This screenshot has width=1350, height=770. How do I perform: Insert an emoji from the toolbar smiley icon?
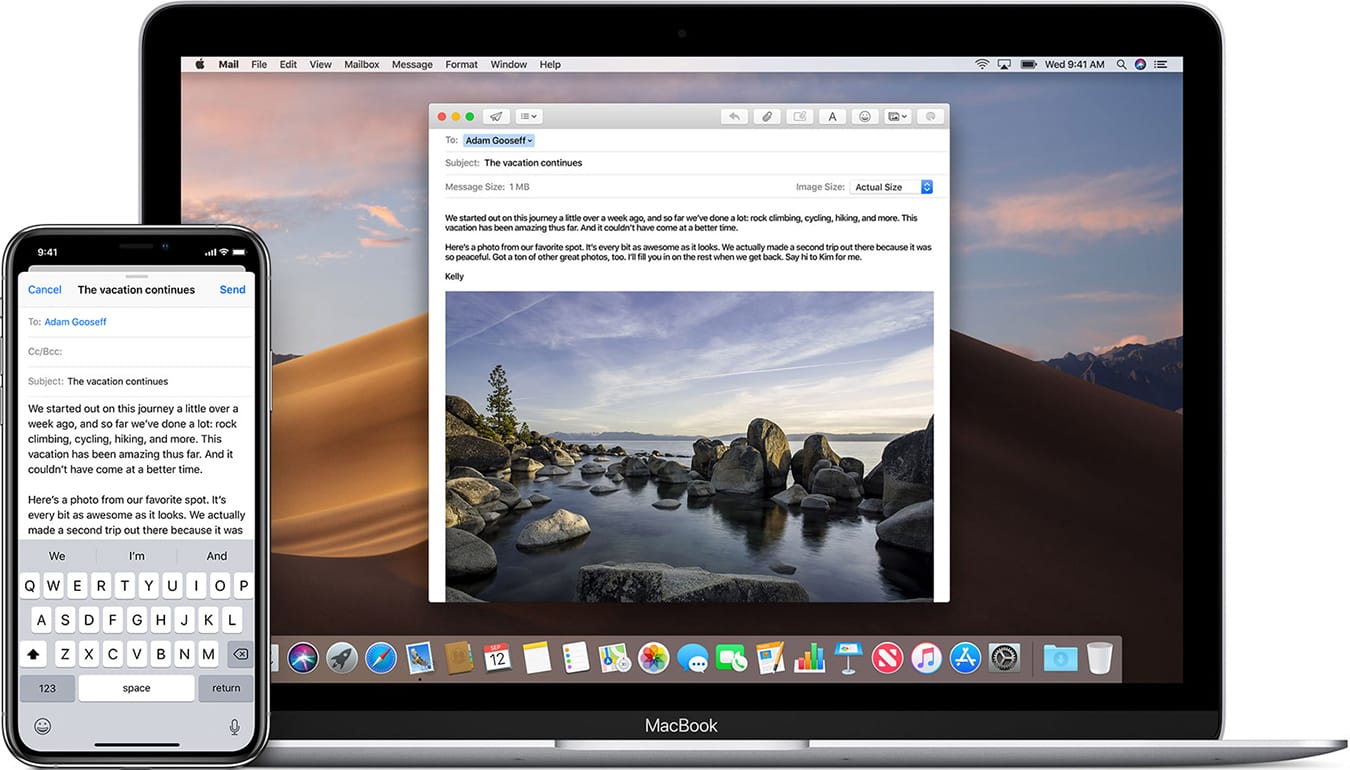[865, 116]
